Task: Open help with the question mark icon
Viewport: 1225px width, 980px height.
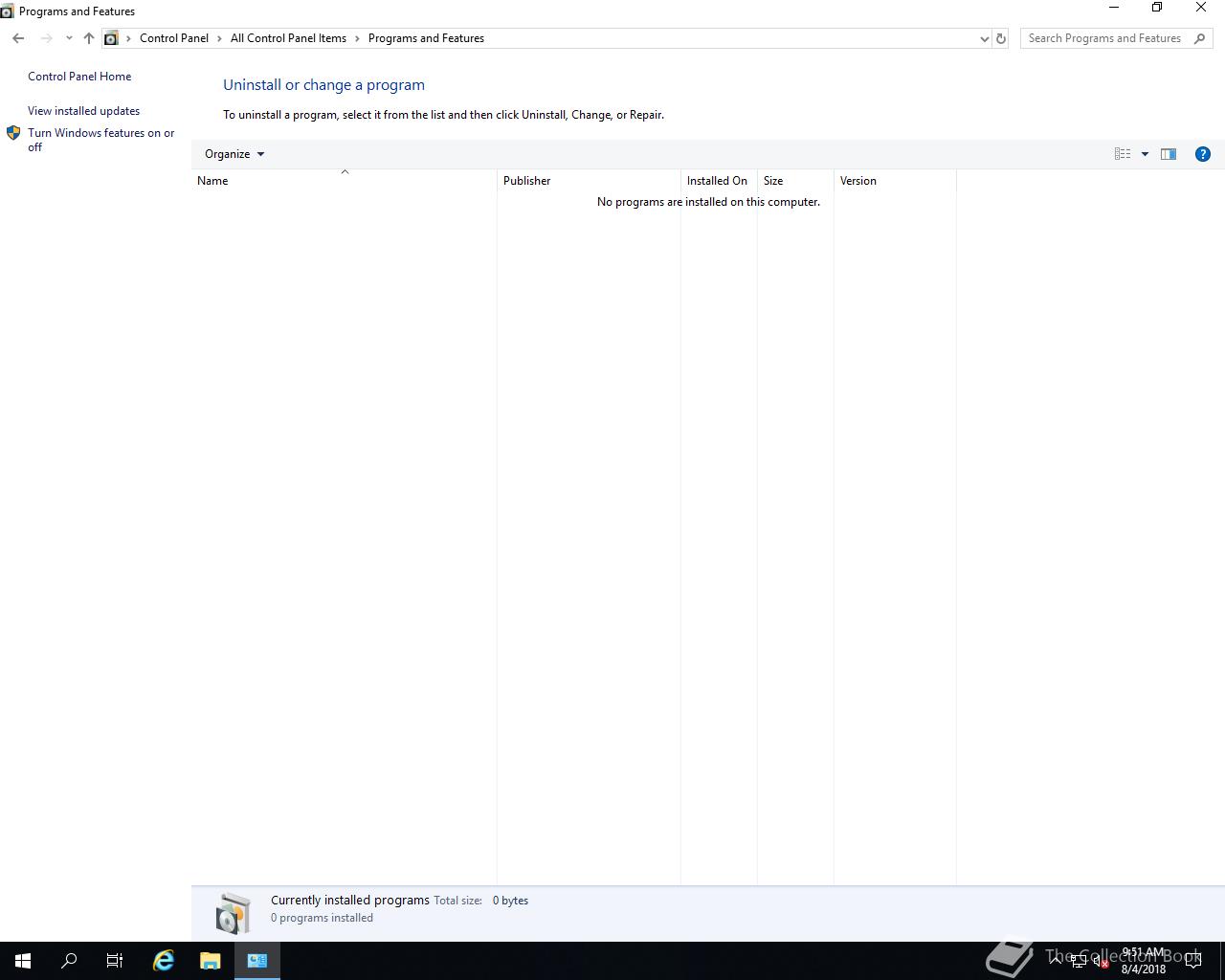Action: 1203,154
